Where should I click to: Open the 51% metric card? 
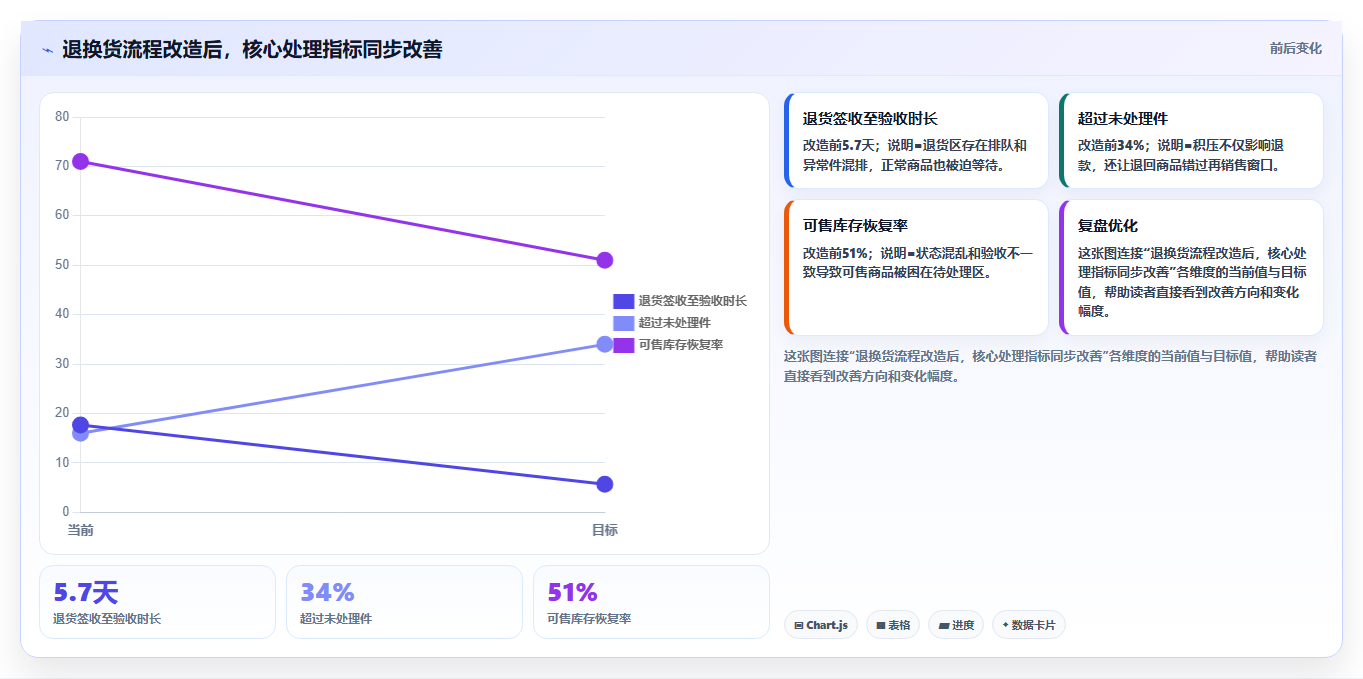(651, 602)
